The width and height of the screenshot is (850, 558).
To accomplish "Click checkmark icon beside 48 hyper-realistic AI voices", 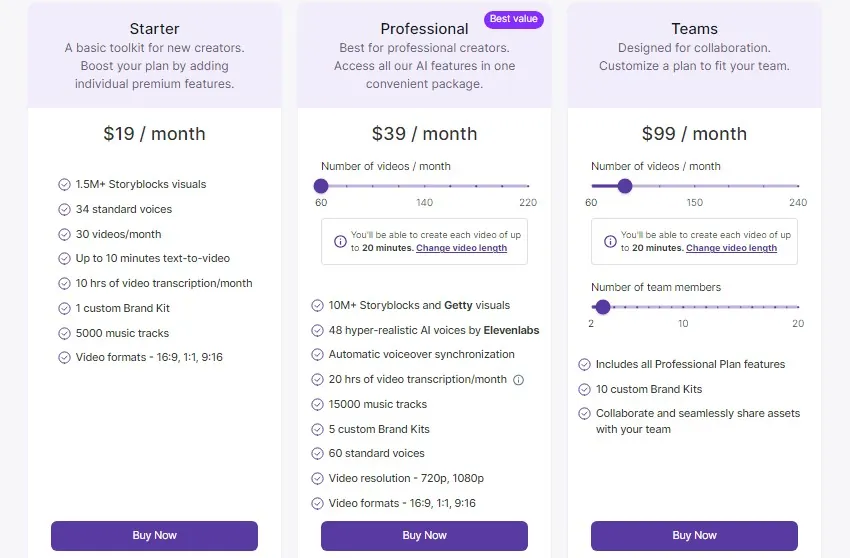I will [x=318, y=330].
